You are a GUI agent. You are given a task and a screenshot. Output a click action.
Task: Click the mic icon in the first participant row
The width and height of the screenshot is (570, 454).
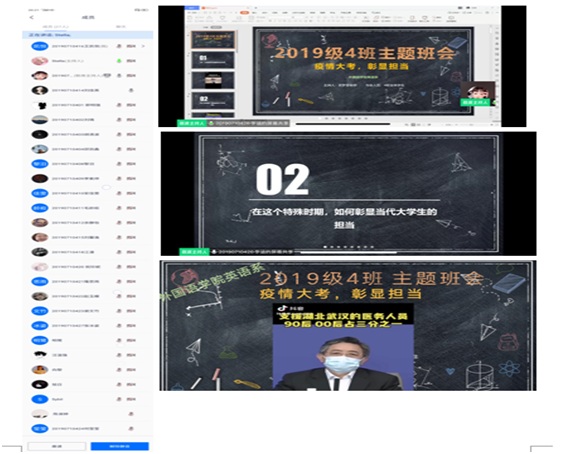(x=119, y=46)
